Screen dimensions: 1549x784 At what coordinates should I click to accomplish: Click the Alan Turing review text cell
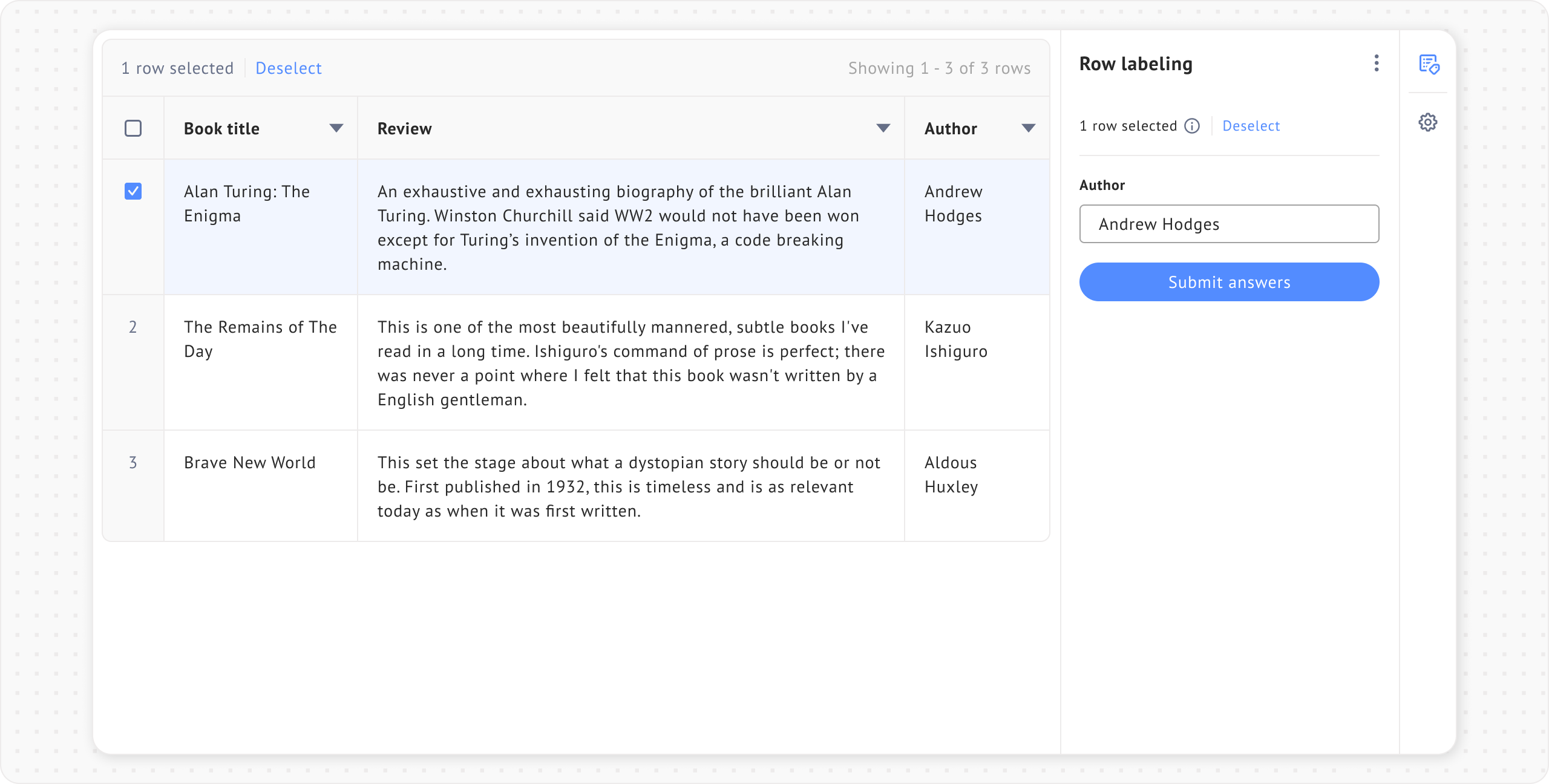[617, 227]
